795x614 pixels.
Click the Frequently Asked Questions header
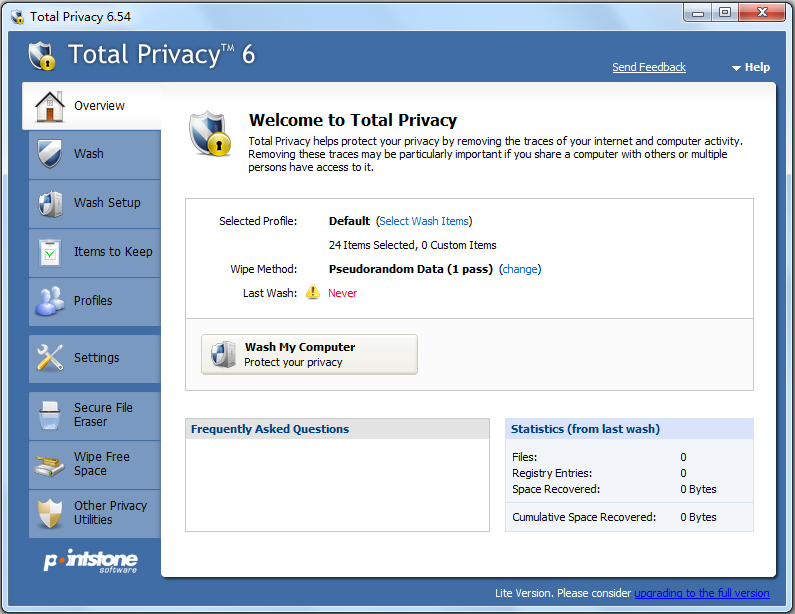pyautogui.click(x=337, y=429)
